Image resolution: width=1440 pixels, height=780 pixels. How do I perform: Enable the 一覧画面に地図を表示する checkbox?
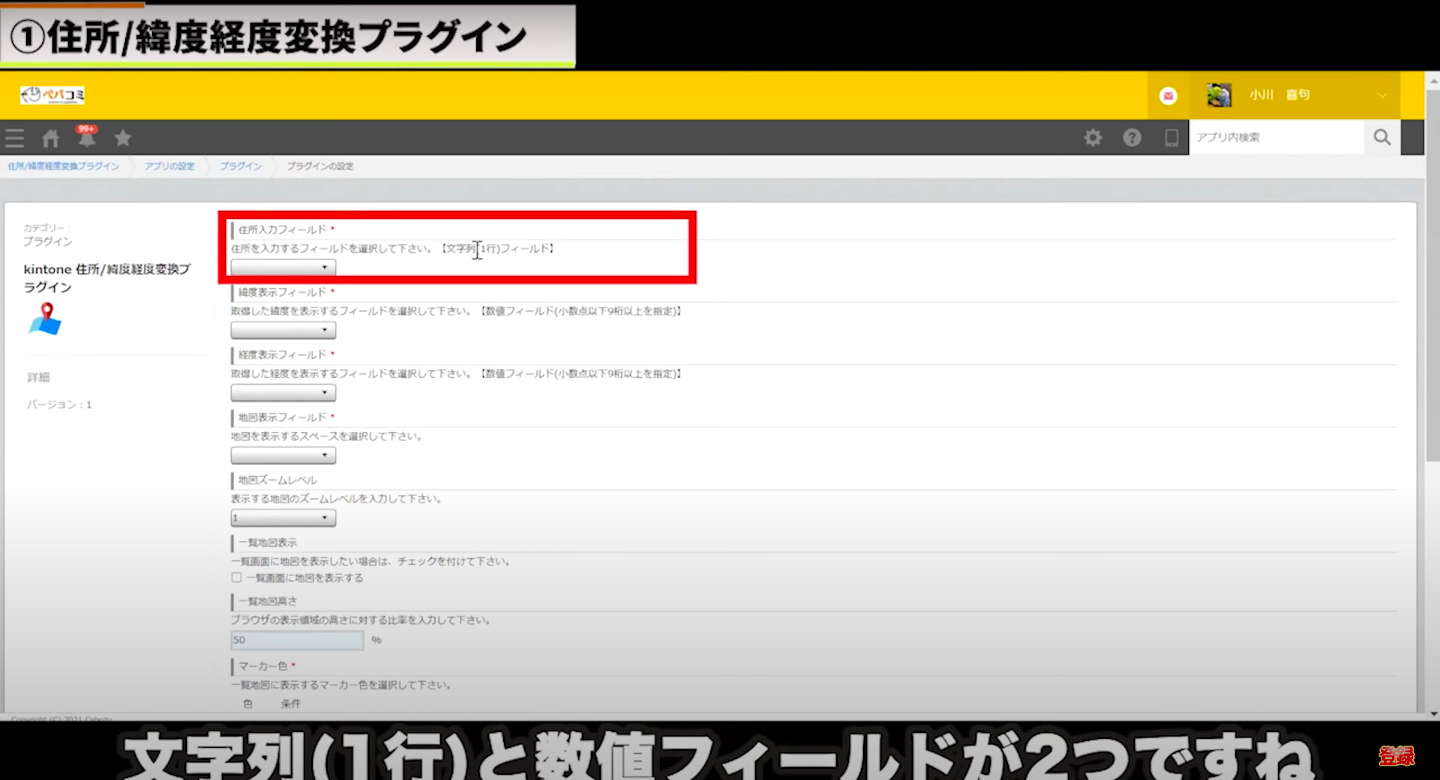[x=237, y=578]
